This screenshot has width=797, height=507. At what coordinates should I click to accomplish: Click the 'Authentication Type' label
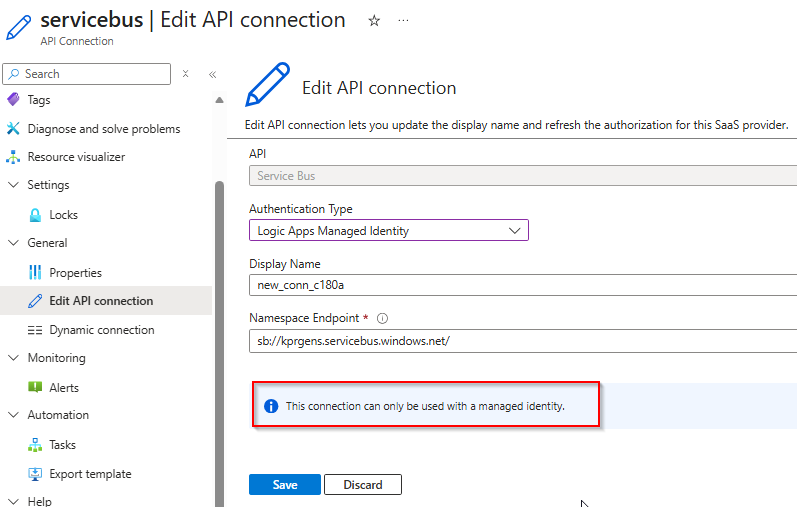[300, 208]
